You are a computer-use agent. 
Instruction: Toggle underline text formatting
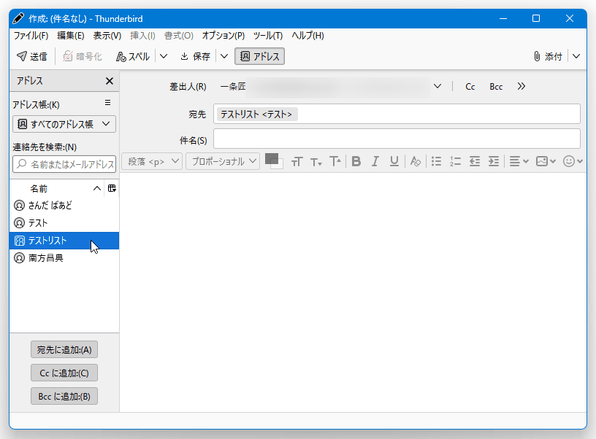394,162
